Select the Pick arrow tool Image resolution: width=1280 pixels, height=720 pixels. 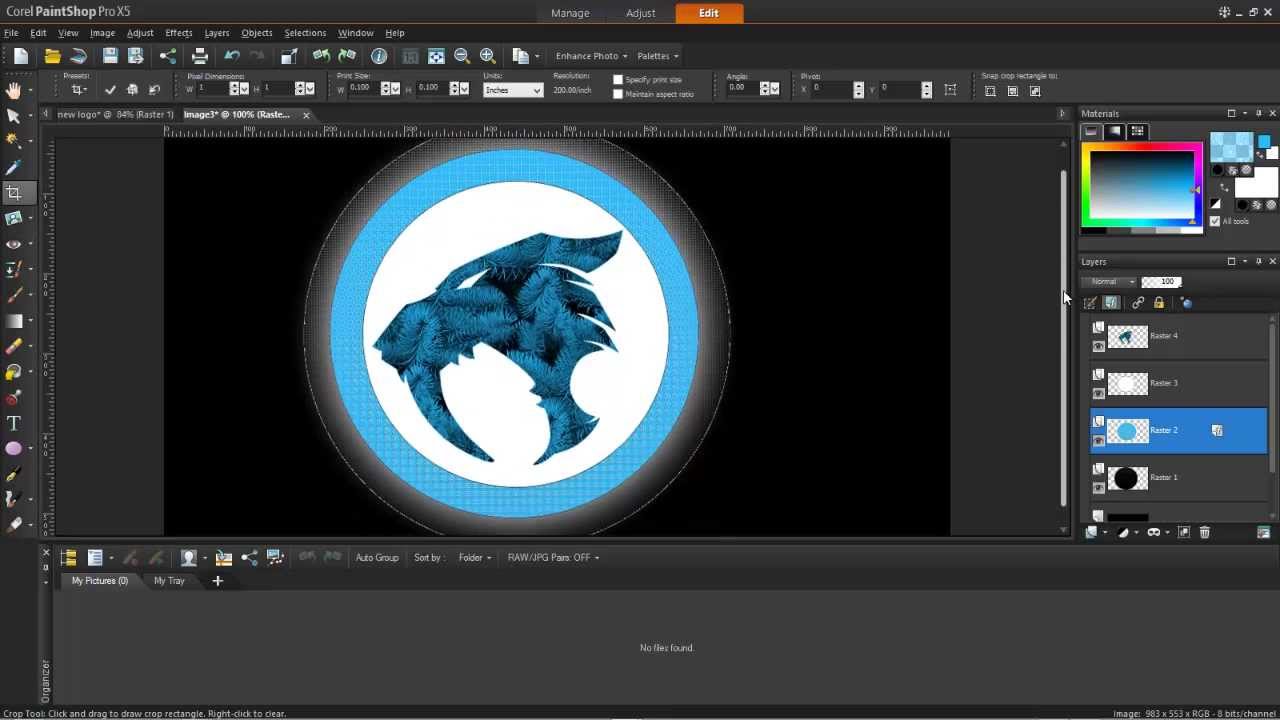[x=14, y=117]
